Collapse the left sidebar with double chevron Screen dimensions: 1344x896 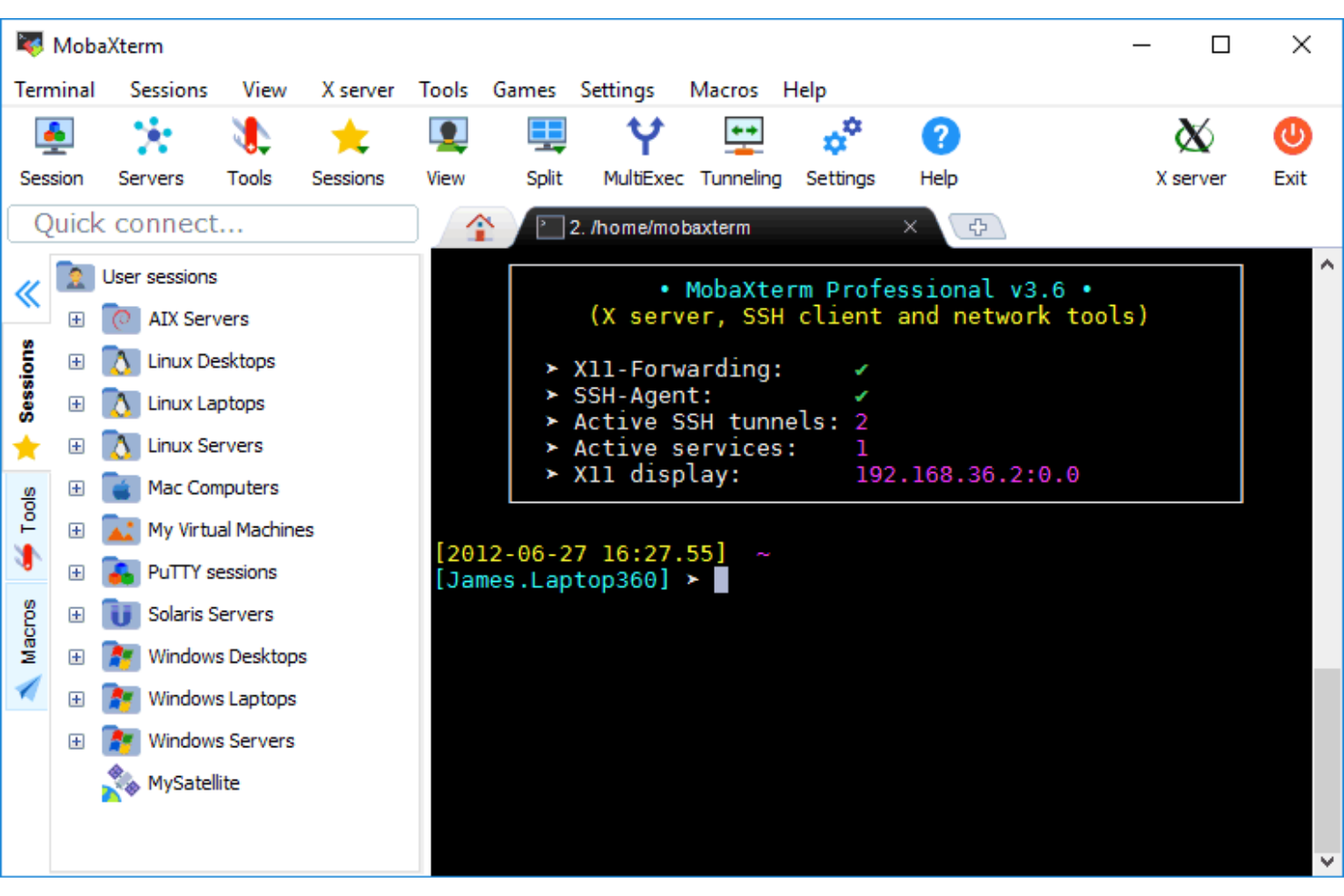(x=26, y=292)
